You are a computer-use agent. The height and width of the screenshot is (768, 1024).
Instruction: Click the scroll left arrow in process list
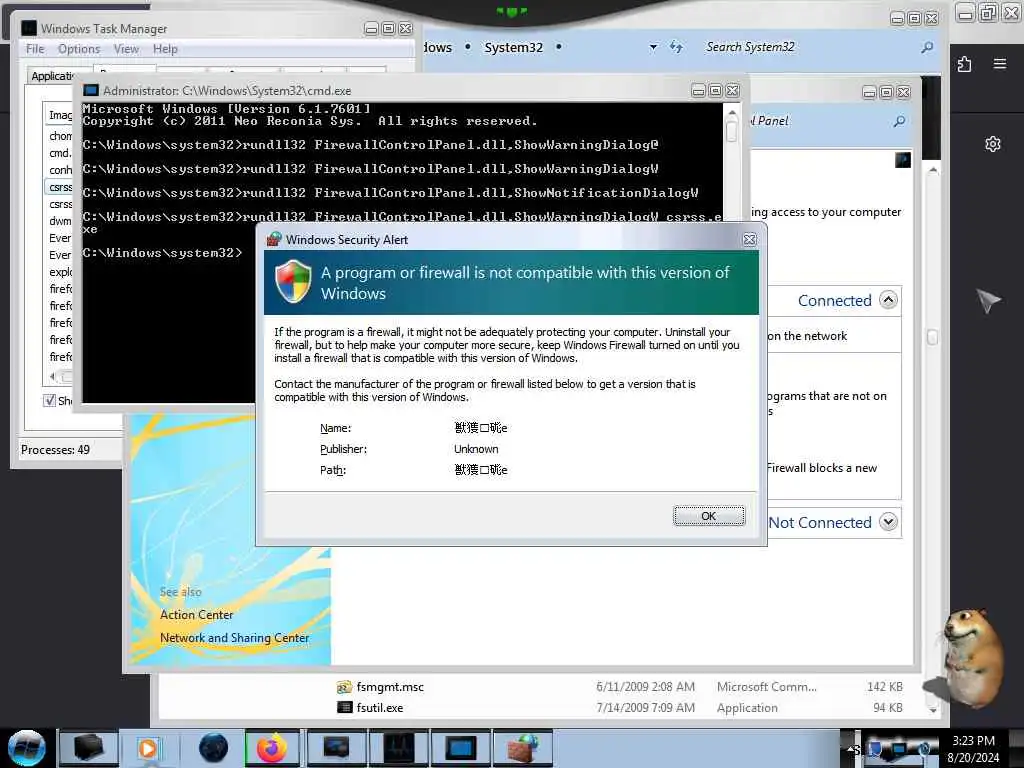tap(52, 376)
